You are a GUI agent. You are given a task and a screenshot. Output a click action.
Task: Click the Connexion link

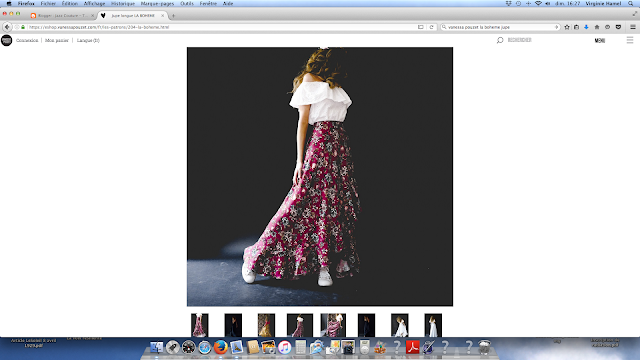(x=27, y=40)
